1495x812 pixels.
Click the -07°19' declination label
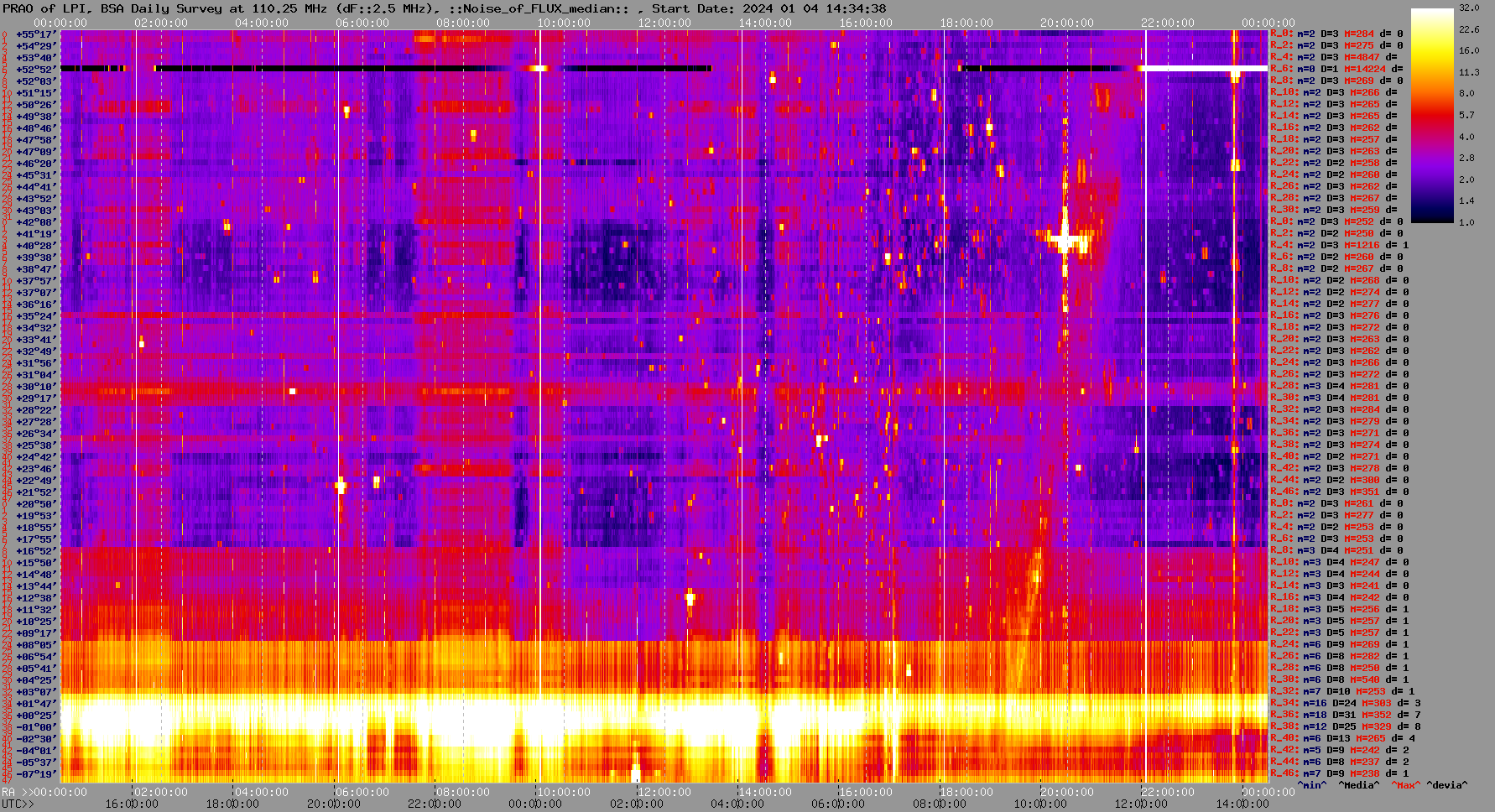pos(36,773)
